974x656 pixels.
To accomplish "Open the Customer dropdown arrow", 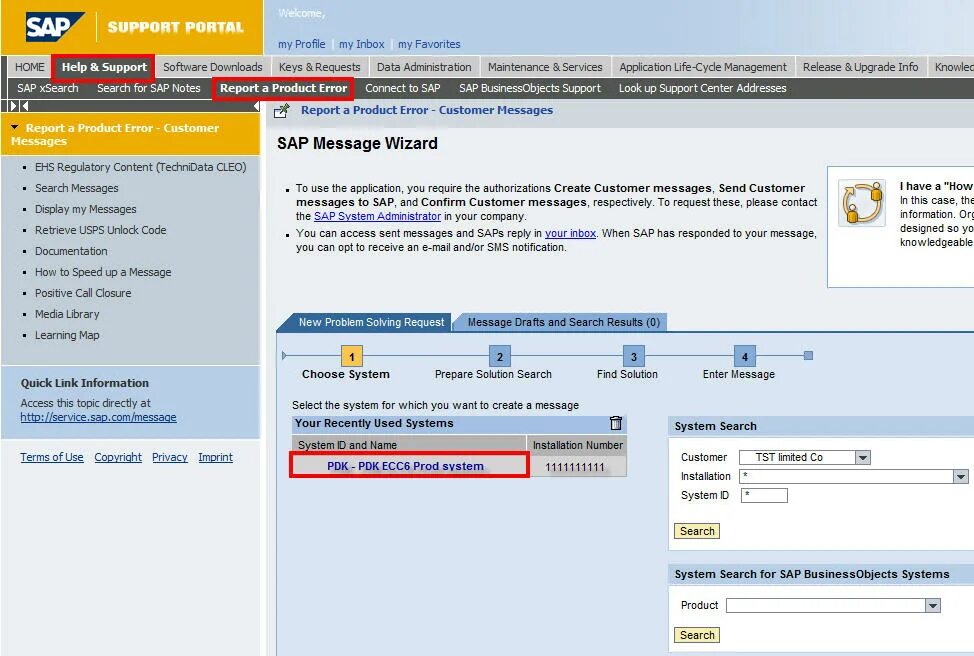I will [862, 458].
